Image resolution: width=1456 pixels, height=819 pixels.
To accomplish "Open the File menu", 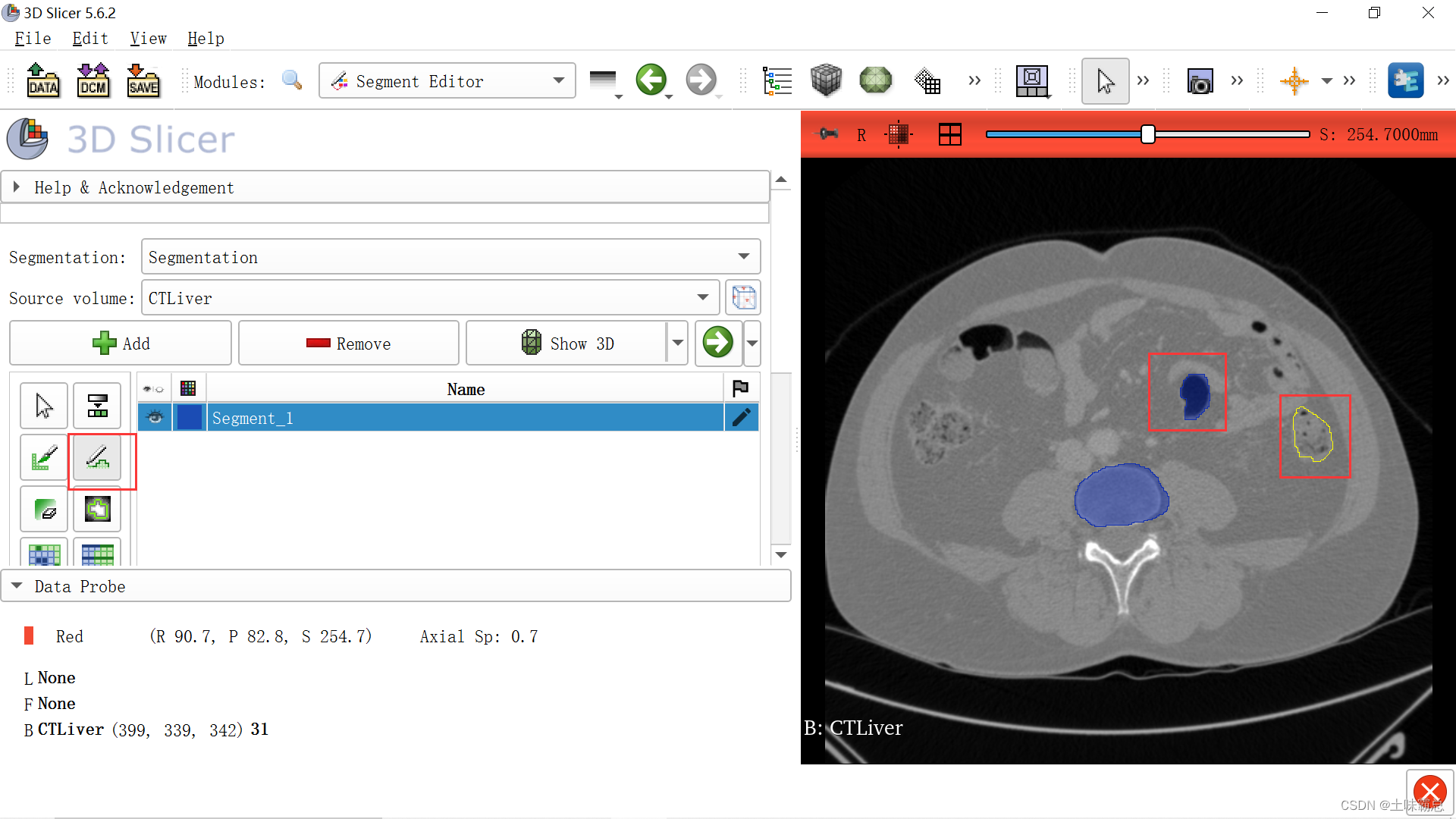I will click(x=33, y=39).
